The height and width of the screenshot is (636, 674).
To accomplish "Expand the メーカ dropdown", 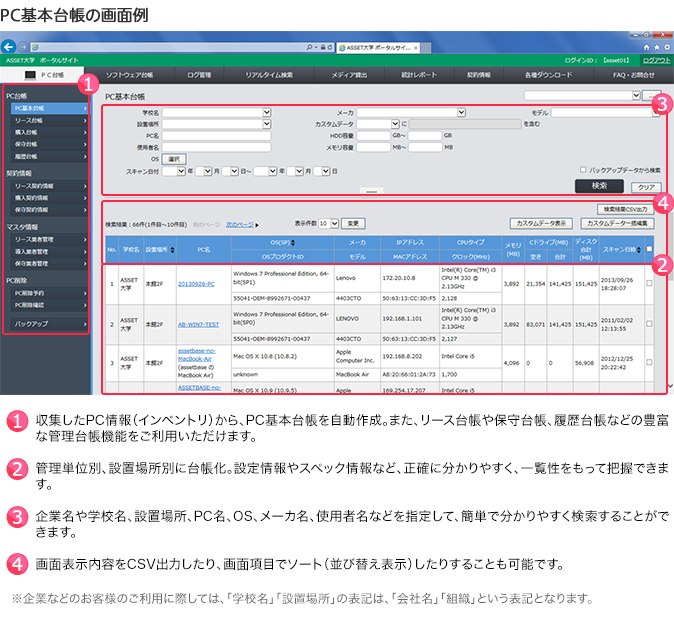I will [461, 113].
